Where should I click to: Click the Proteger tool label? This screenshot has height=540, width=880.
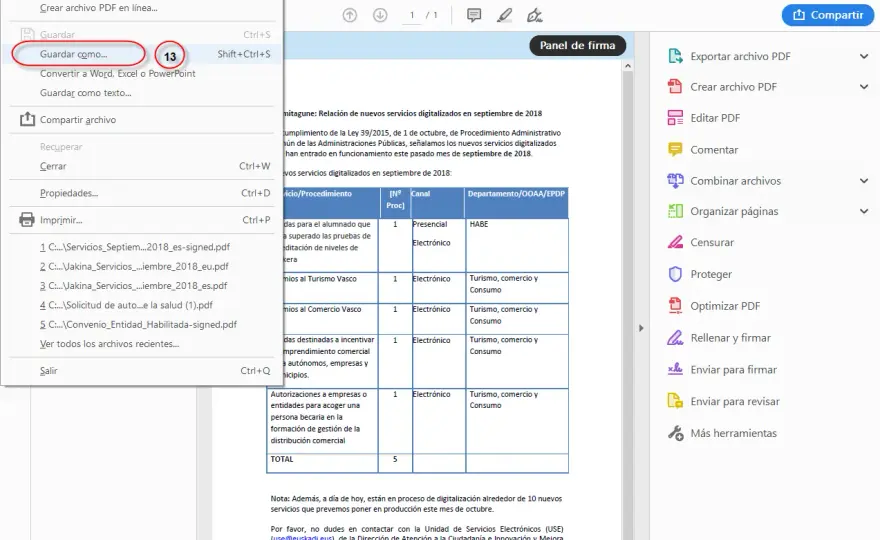tap(711, 274)
